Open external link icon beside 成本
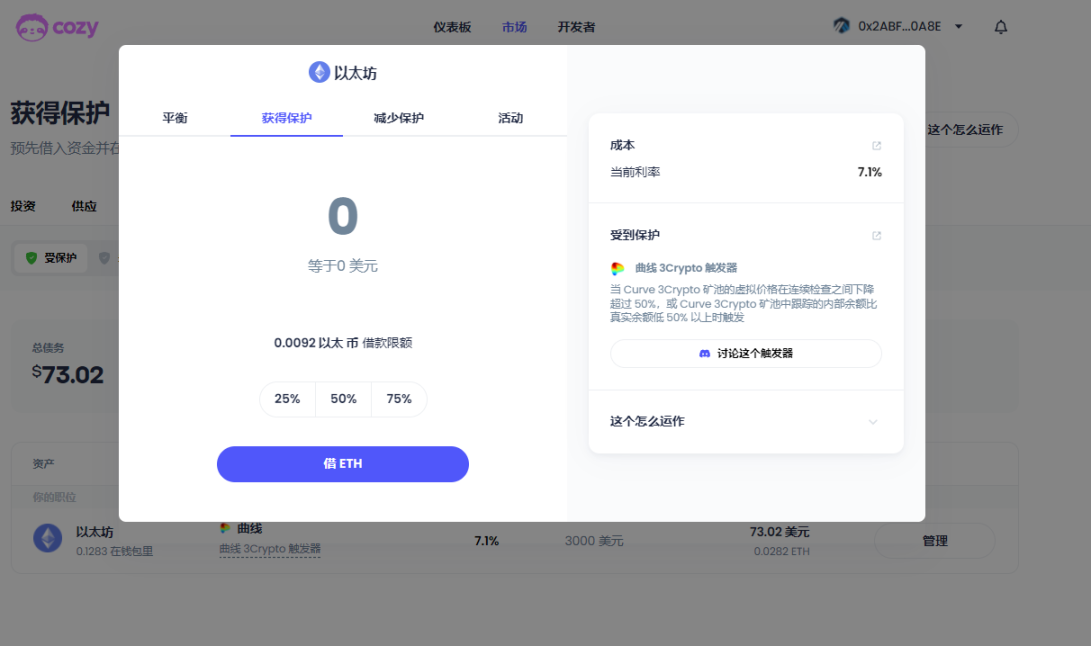The width and height of the screenshot is (1091, 646). click(x=877, y=145)
